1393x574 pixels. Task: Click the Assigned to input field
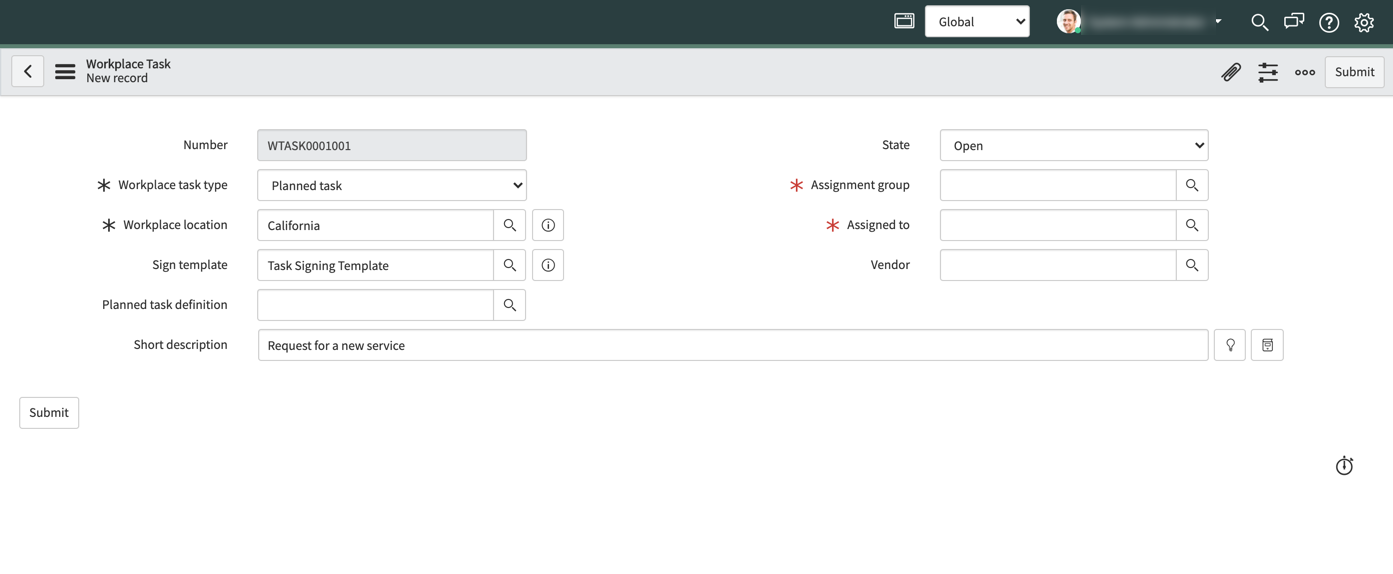(x=1058, y=225)
